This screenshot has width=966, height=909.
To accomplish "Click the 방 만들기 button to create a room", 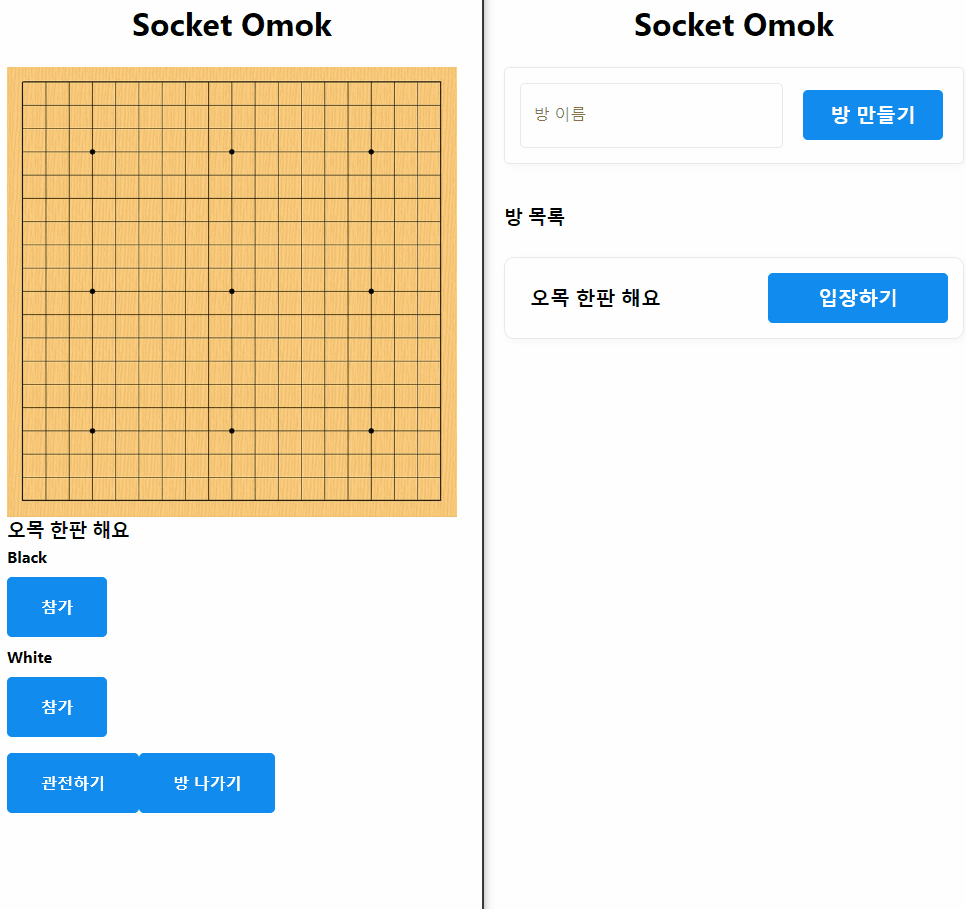I will (x=872, y=115).
